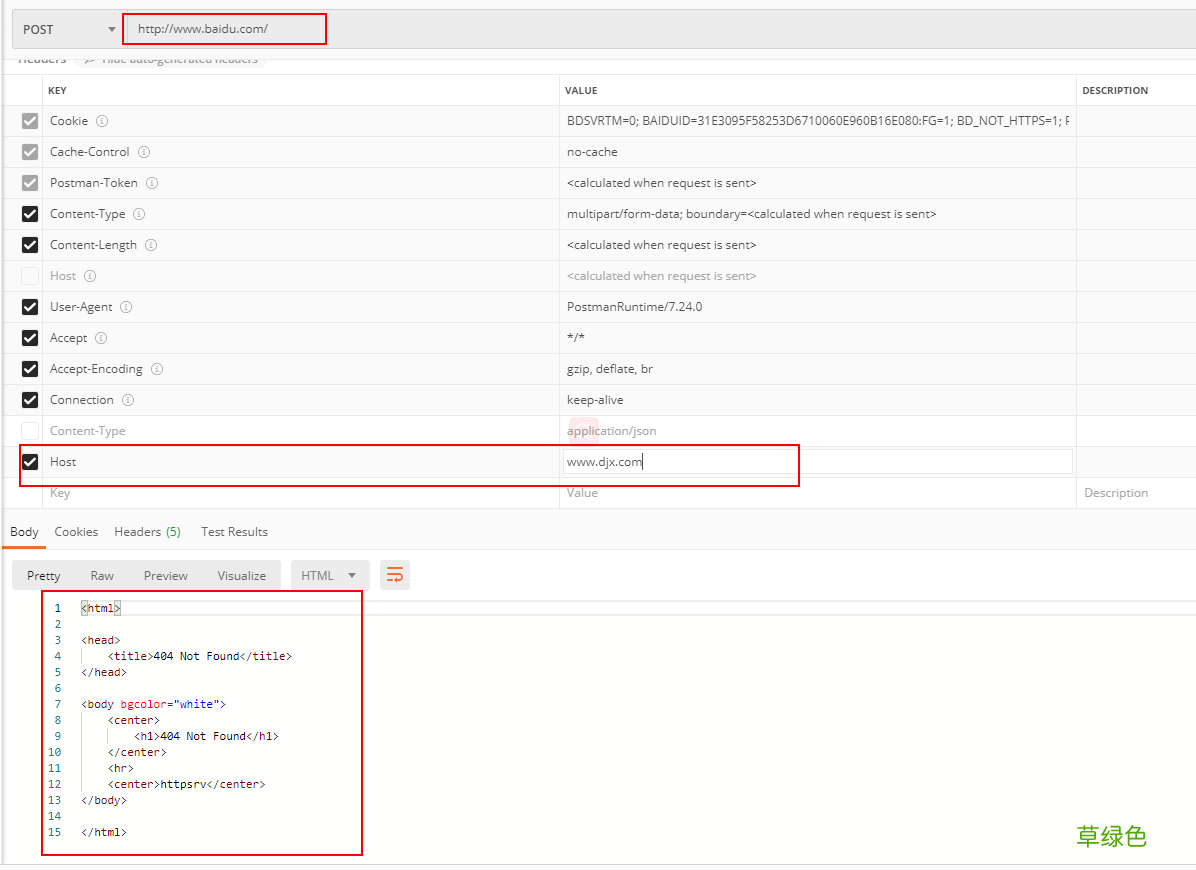Enable the disabled application/json Content-Type header
The width and height of the screenshot is (1196, 870).
(x=29, y=431)
